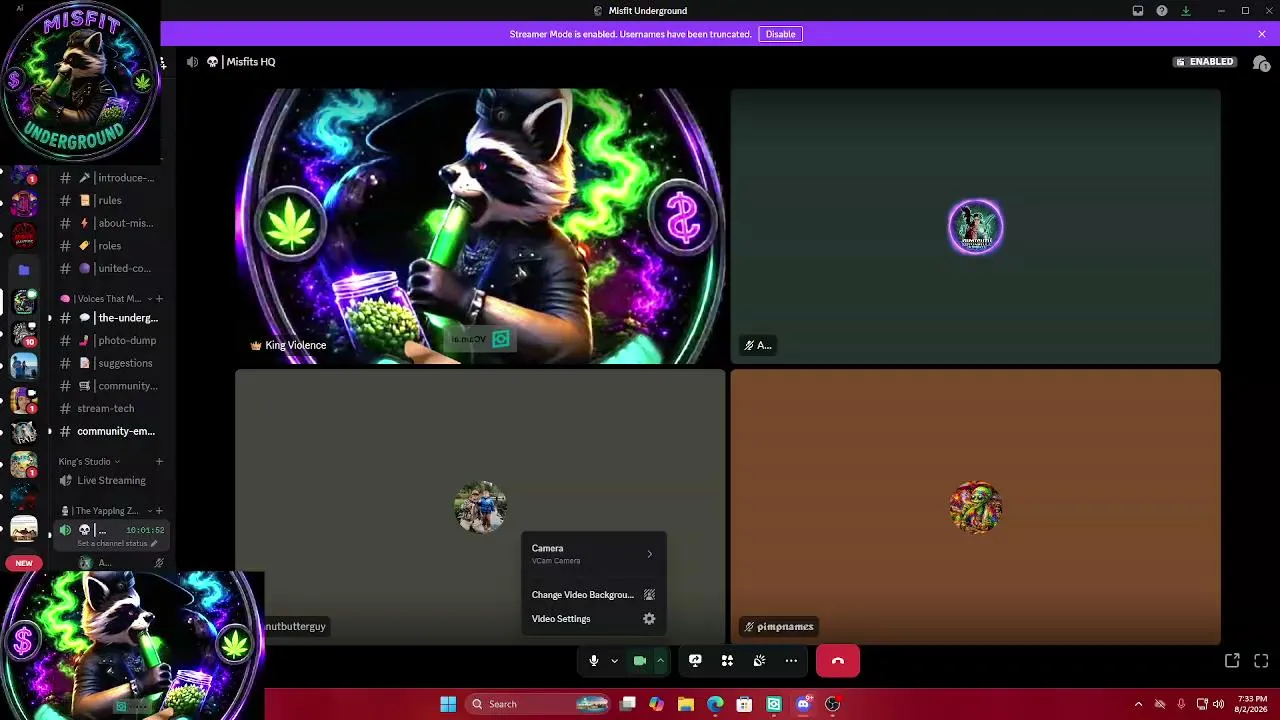Collapse the King's Studio category
1280x720 pixels.
[89, 462]
